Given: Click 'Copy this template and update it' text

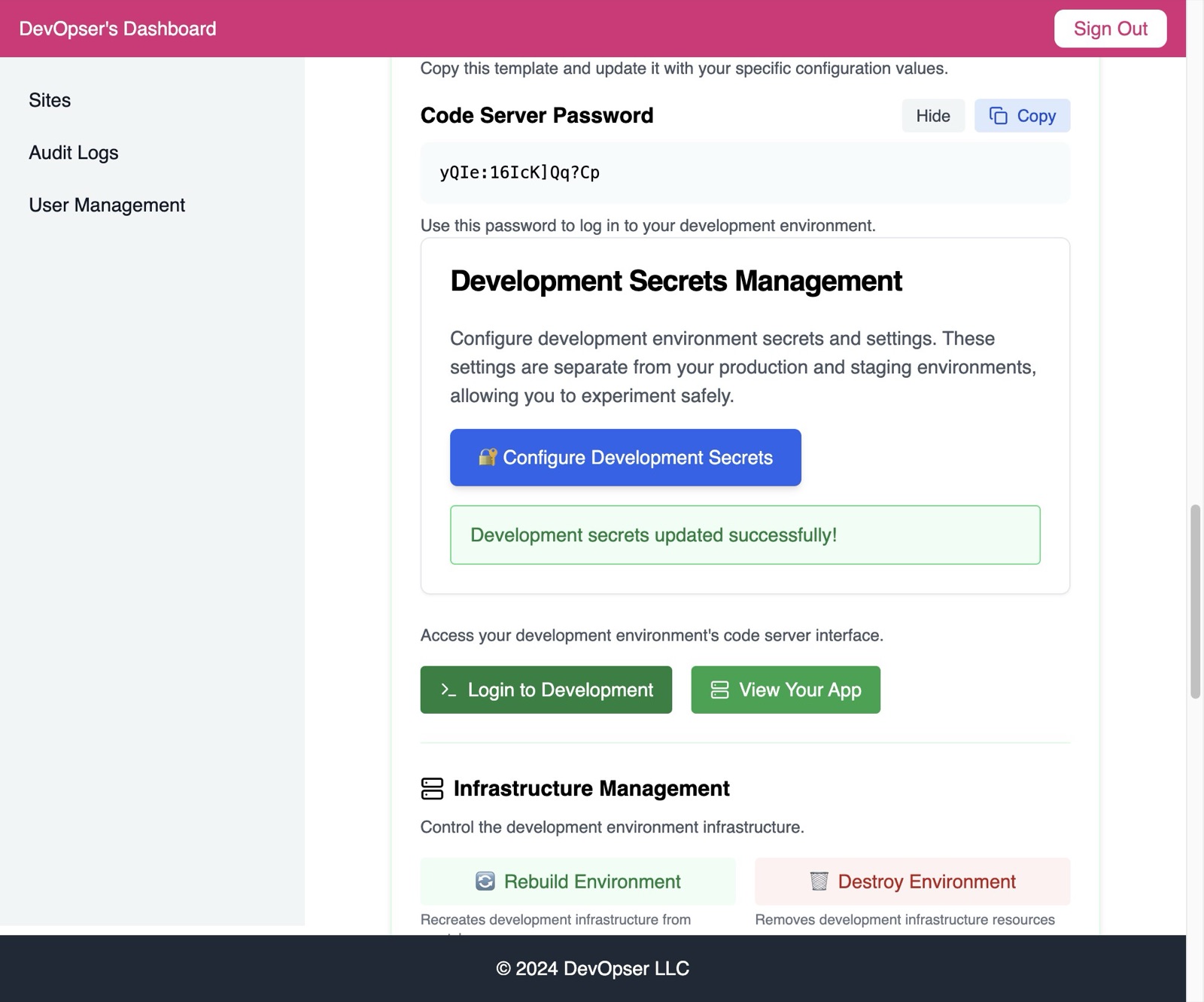Looking at the screenshot, I should [684, 69].
